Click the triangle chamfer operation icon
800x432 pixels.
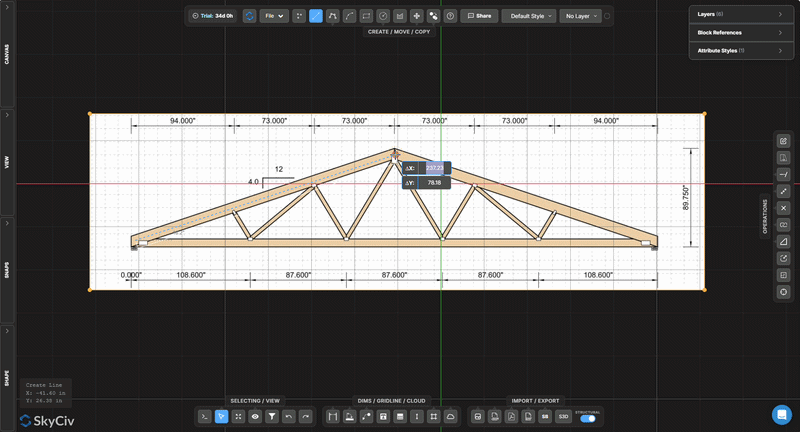[x=784, y=242]
